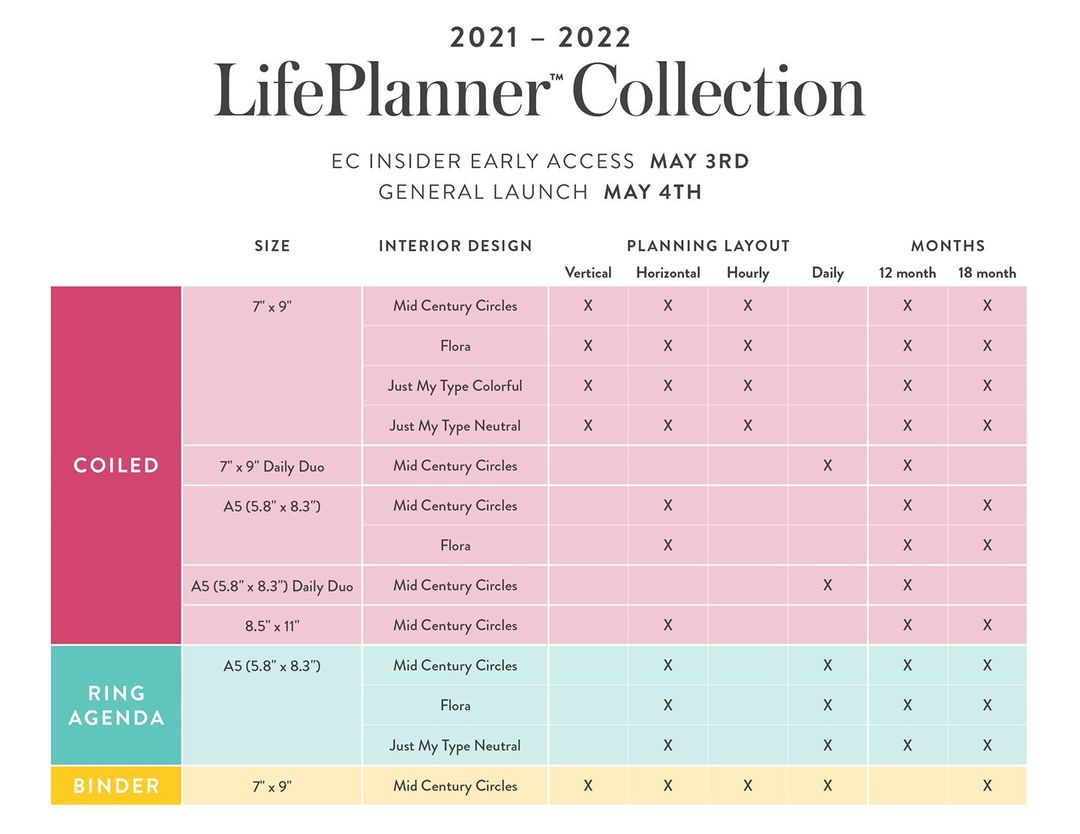Image resolution: width=1080 pixels, height=834 pixels.
Task: Click the 7" x 9" Daily Duo size cell
Action: tap(272, 466)
